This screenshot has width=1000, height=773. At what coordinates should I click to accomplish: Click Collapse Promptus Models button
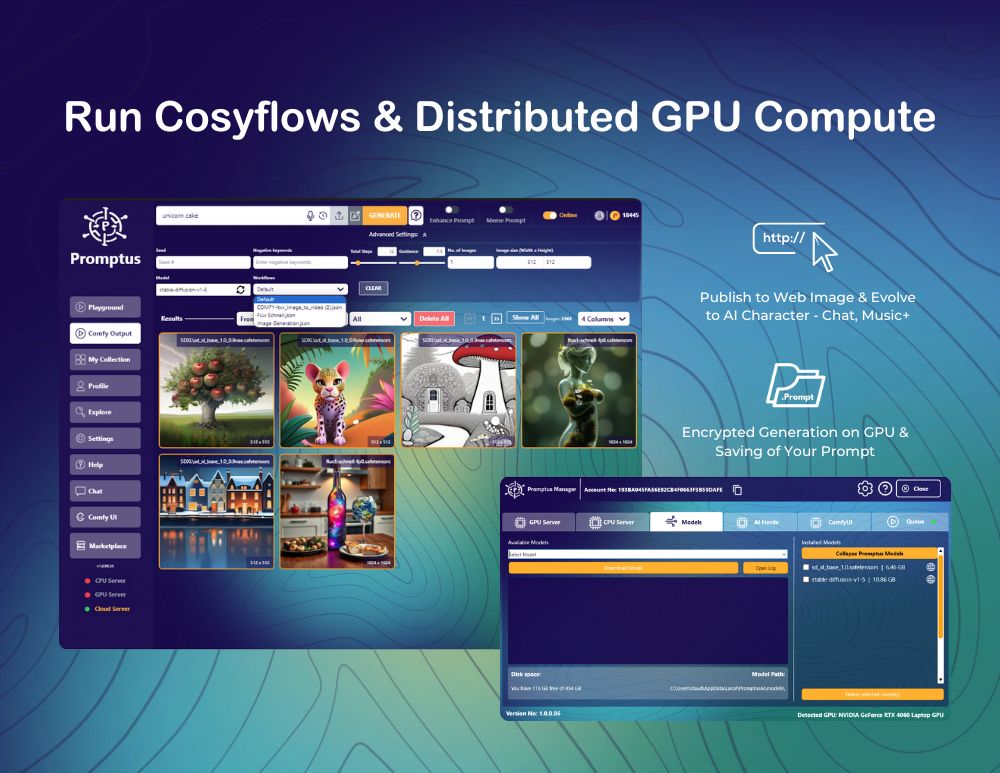click(869, 554)
